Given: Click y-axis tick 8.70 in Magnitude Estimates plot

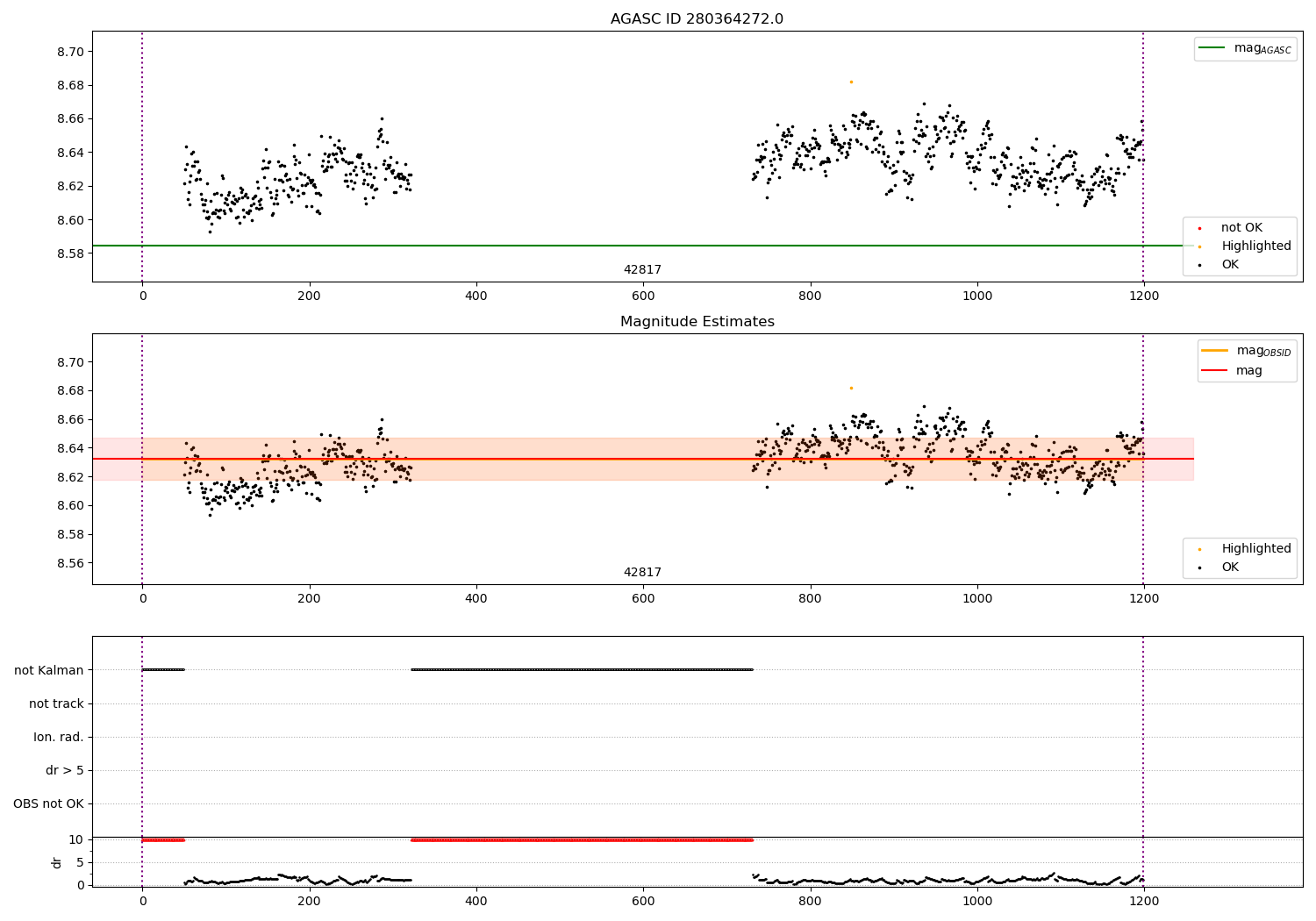Looking at the screenshot, I should (x=69, y=362).
